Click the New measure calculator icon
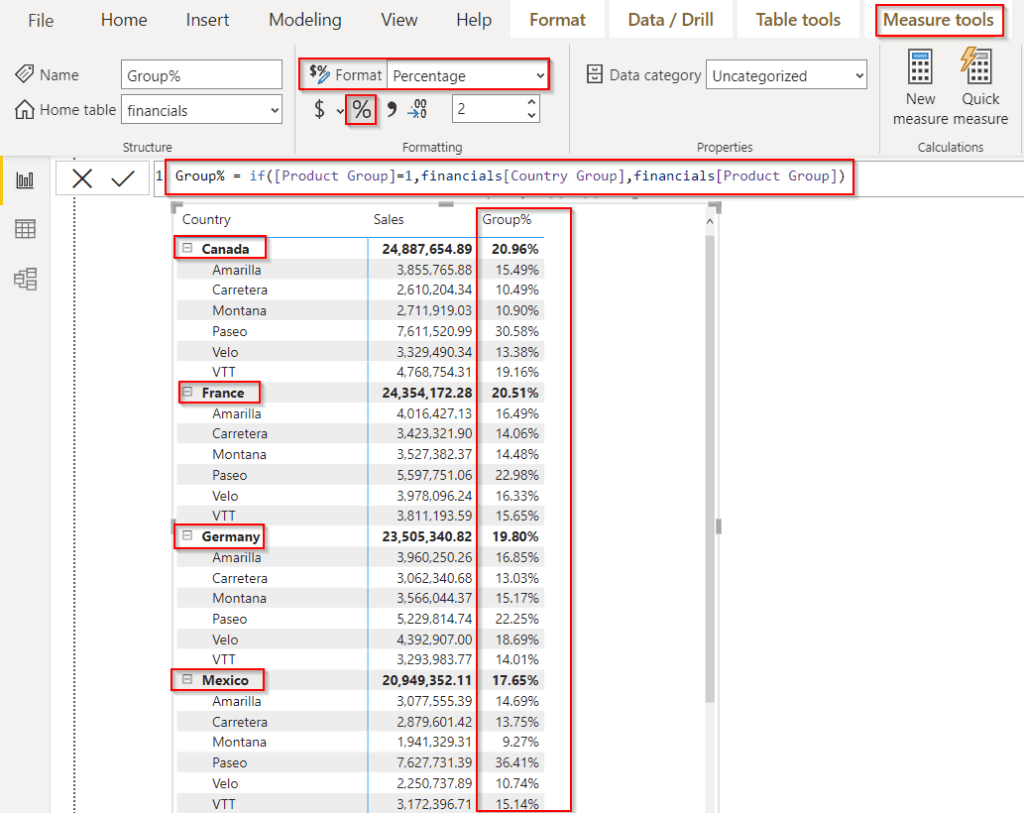The width and height of the screenshot is (1024, 813). point(920,67)
